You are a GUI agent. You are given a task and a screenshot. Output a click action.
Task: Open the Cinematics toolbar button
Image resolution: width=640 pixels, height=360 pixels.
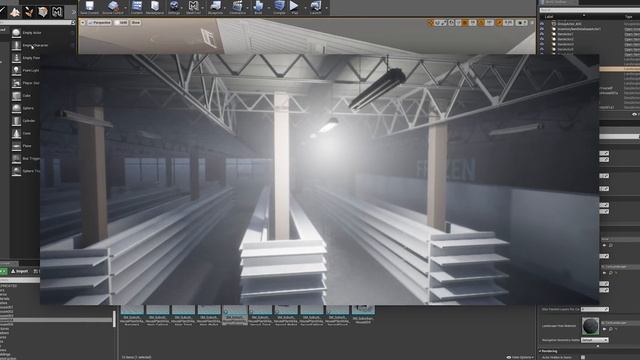237,7
